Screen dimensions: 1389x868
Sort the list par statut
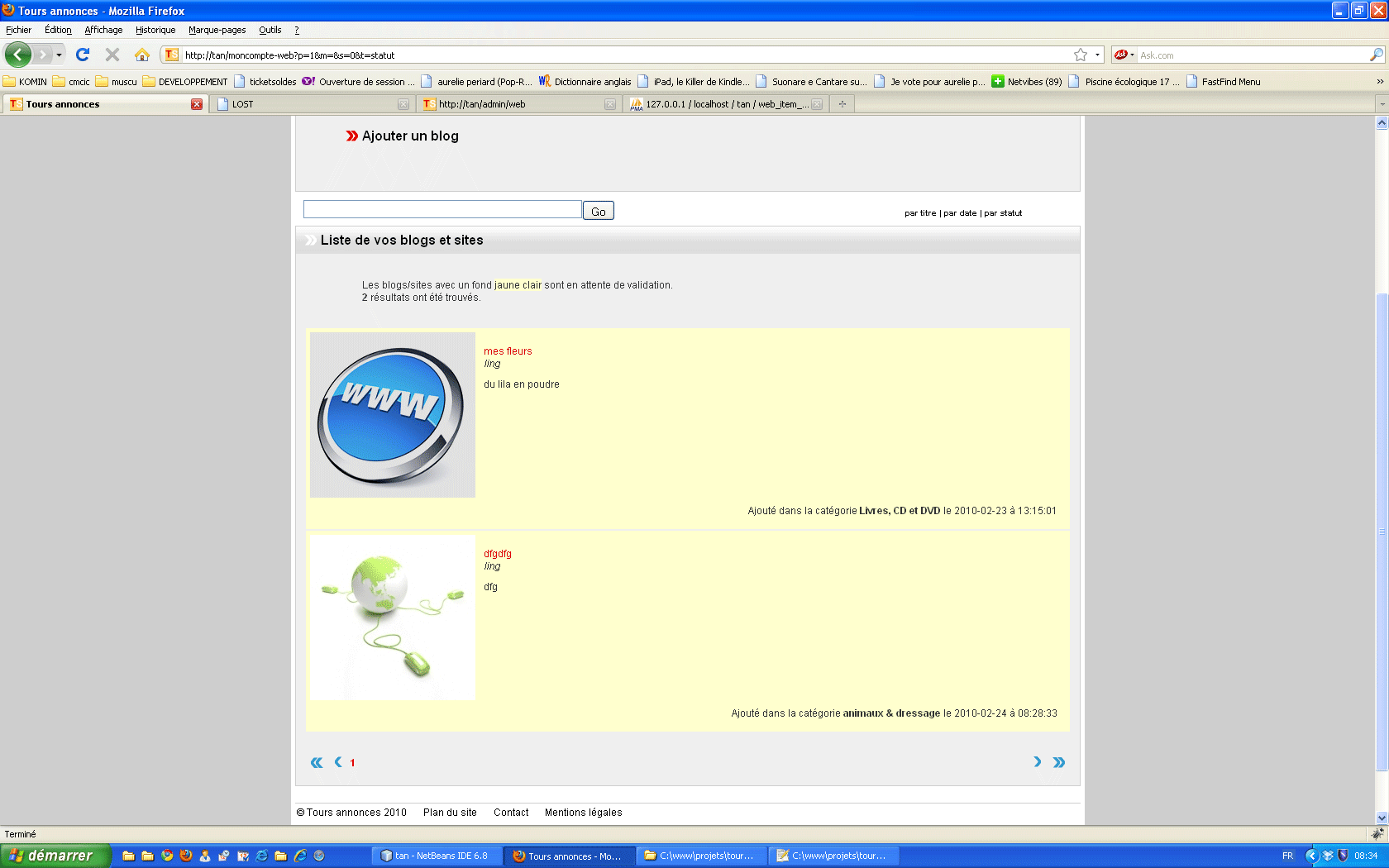1003,213
